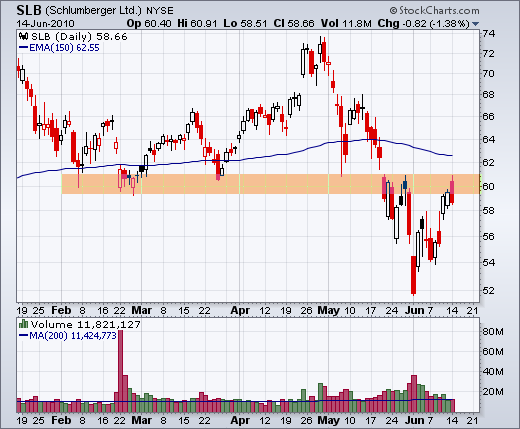Click the 14-Jun-2010 date text
This screenshot has width=520, height=429.
coord(46,24)
